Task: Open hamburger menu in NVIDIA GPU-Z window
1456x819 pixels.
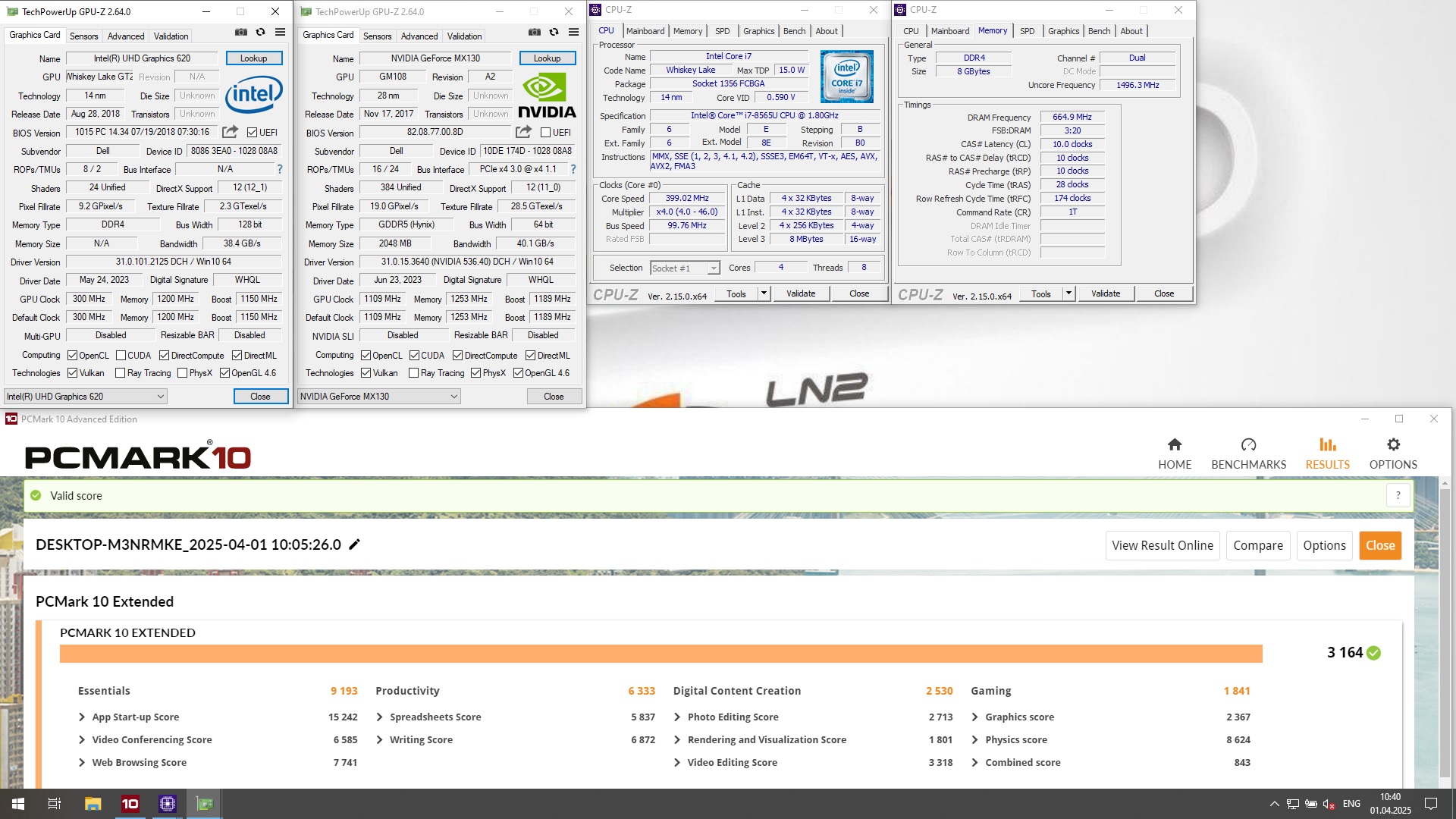Action: (x=573, y=32)
